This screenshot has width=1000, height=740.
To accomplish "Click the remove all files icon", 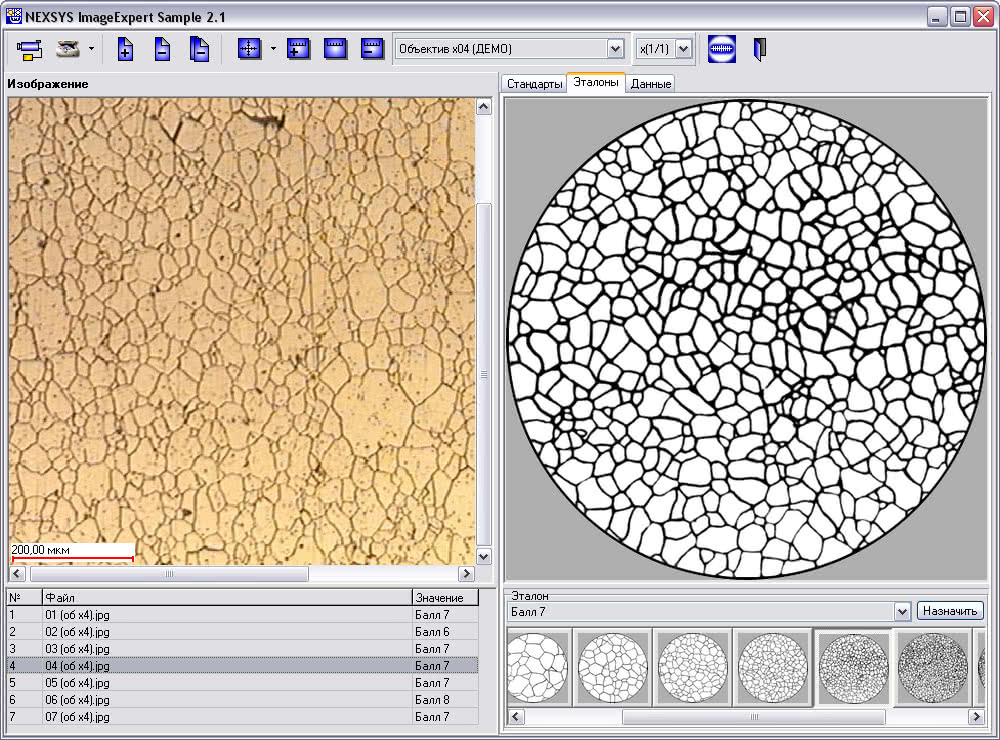I will [200, 49].
